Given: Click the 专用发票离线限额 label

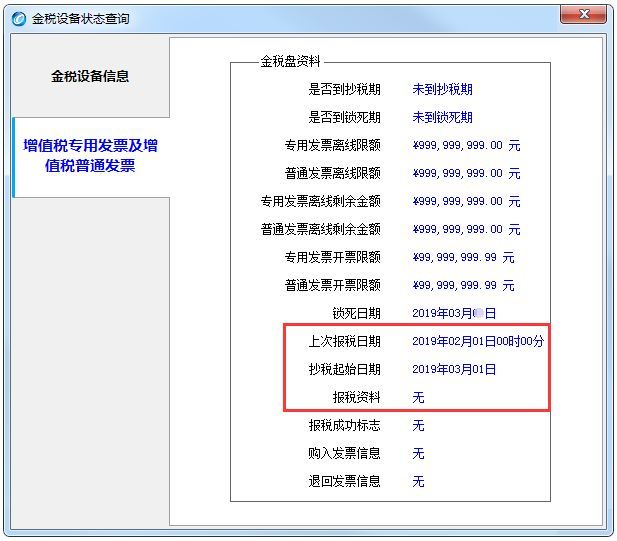Looking at the screenshot, I should coord(333,146).
